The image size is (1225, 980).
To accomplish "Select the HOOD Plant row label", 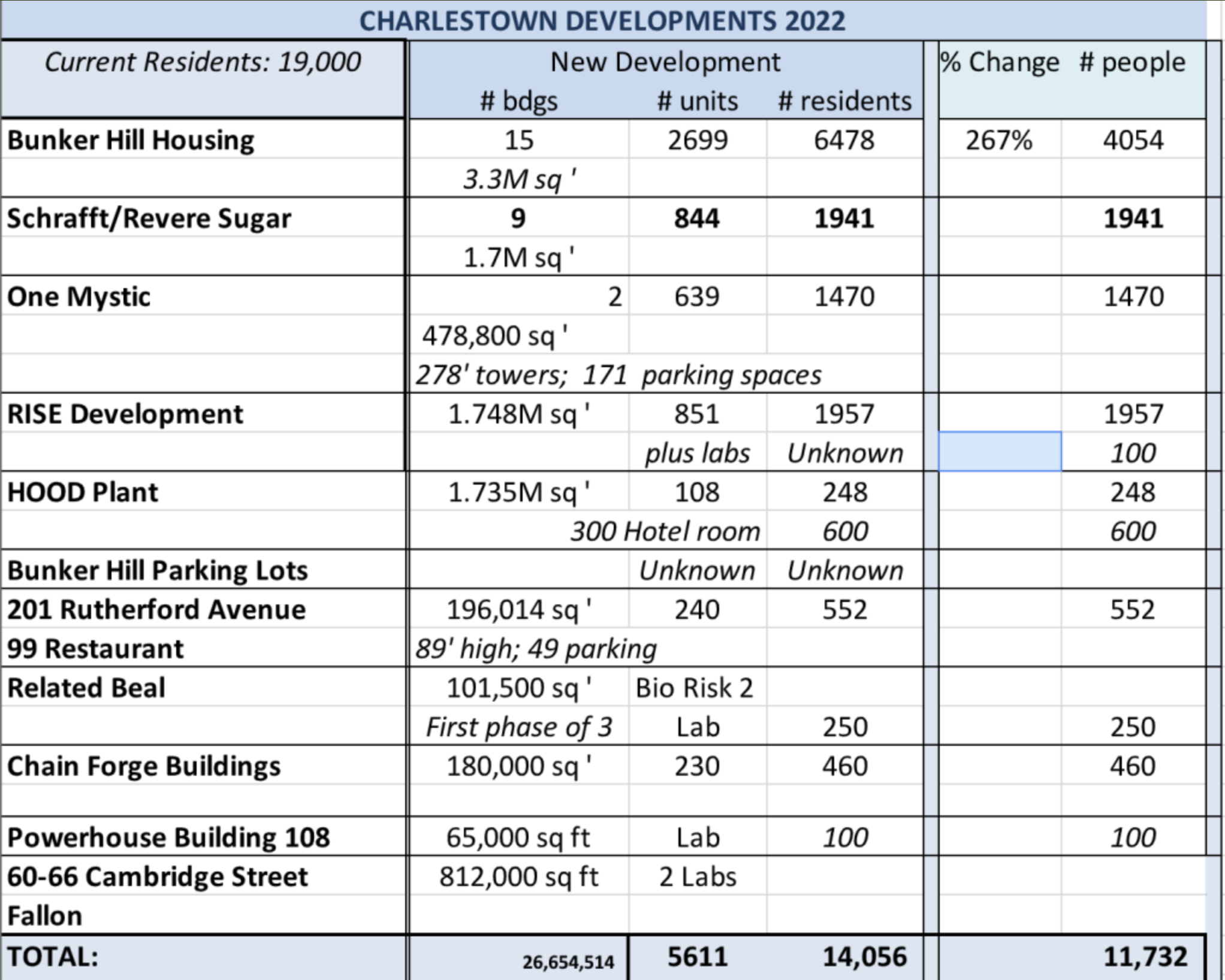I will tap(82, 492).
